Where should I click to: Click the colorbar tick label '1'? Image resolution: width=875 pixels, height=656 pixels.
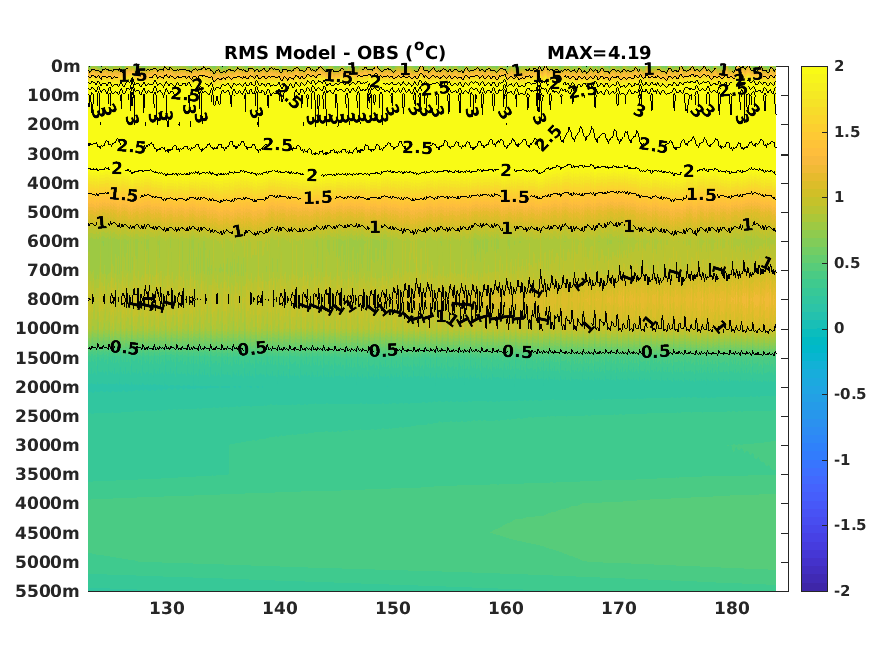click(839, 197)
